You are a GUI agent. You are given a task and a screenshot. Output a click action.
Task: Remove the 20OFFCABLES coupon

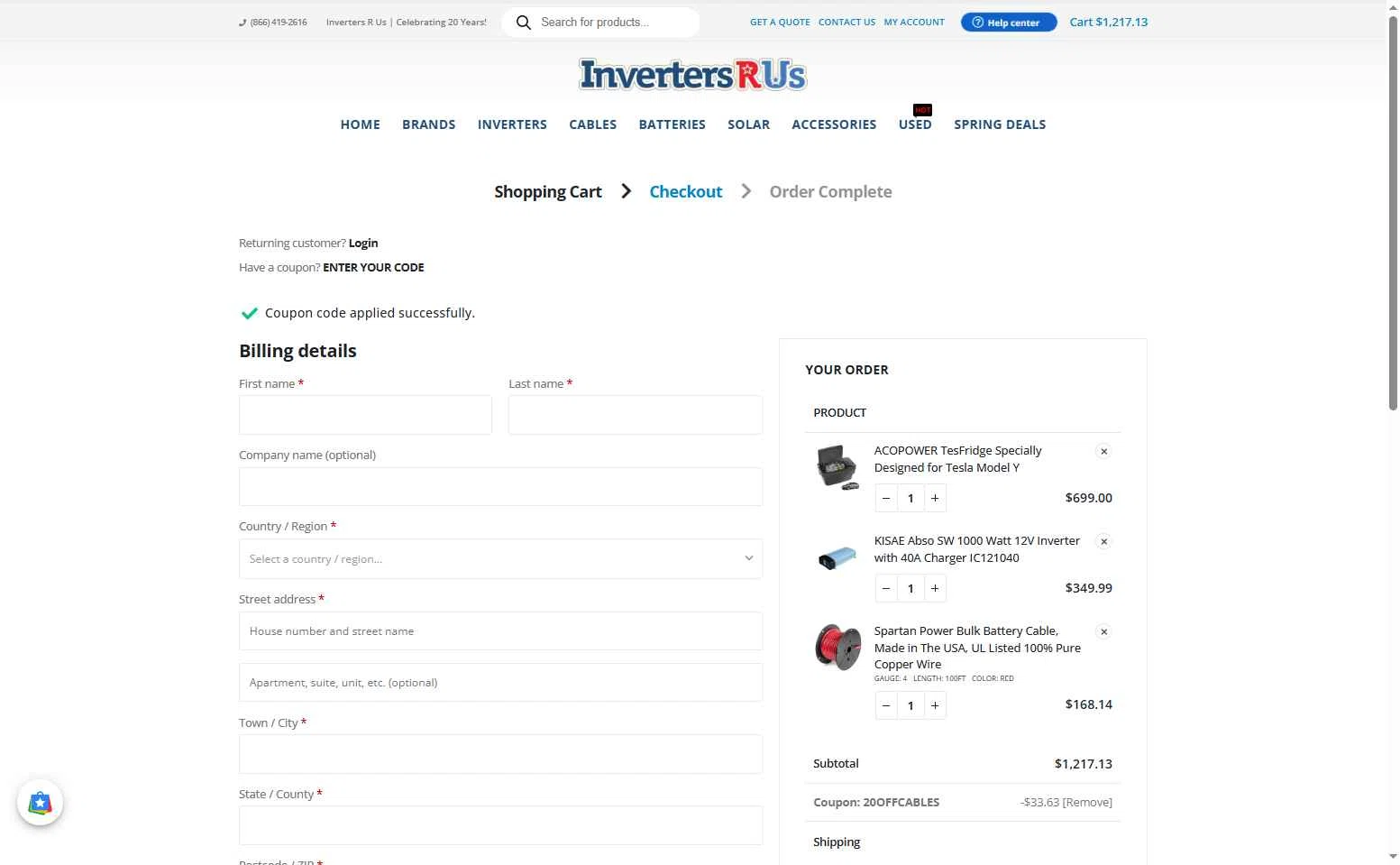1087,803
